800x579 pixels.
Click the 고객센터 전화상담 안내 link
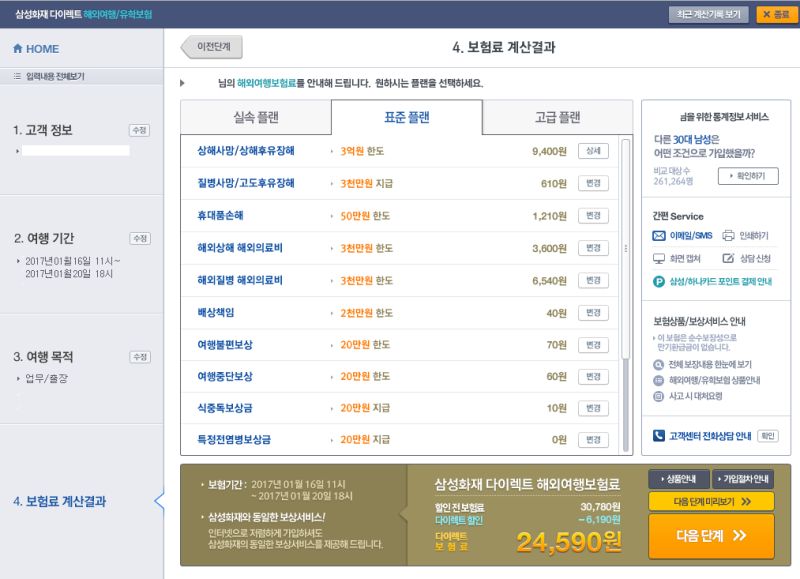(710, 436)
